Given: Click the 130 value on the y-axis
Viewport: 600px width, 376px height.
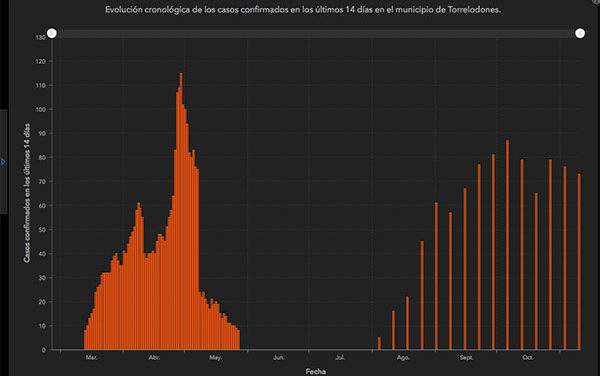Looking at the screenshot, I should click(41, 37).
